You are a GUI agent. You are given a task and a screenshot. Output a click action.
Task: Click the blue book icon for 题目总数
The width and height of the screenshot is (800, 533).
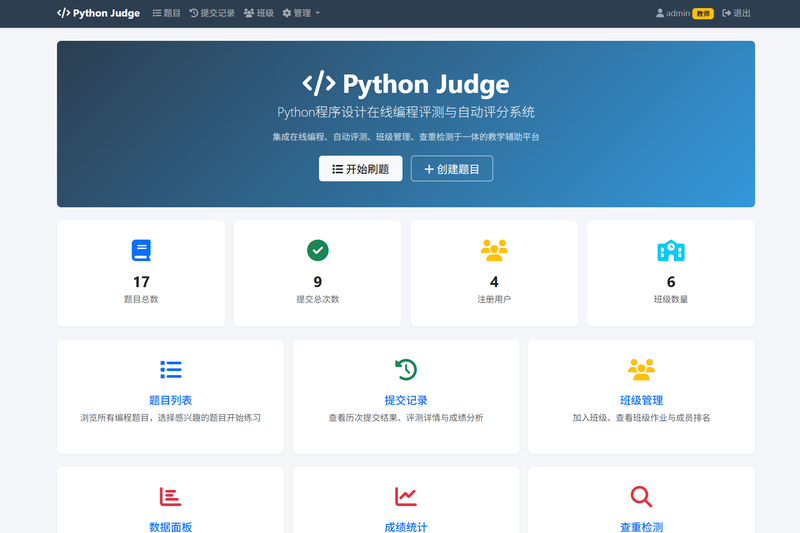click(x=141, y=250)
